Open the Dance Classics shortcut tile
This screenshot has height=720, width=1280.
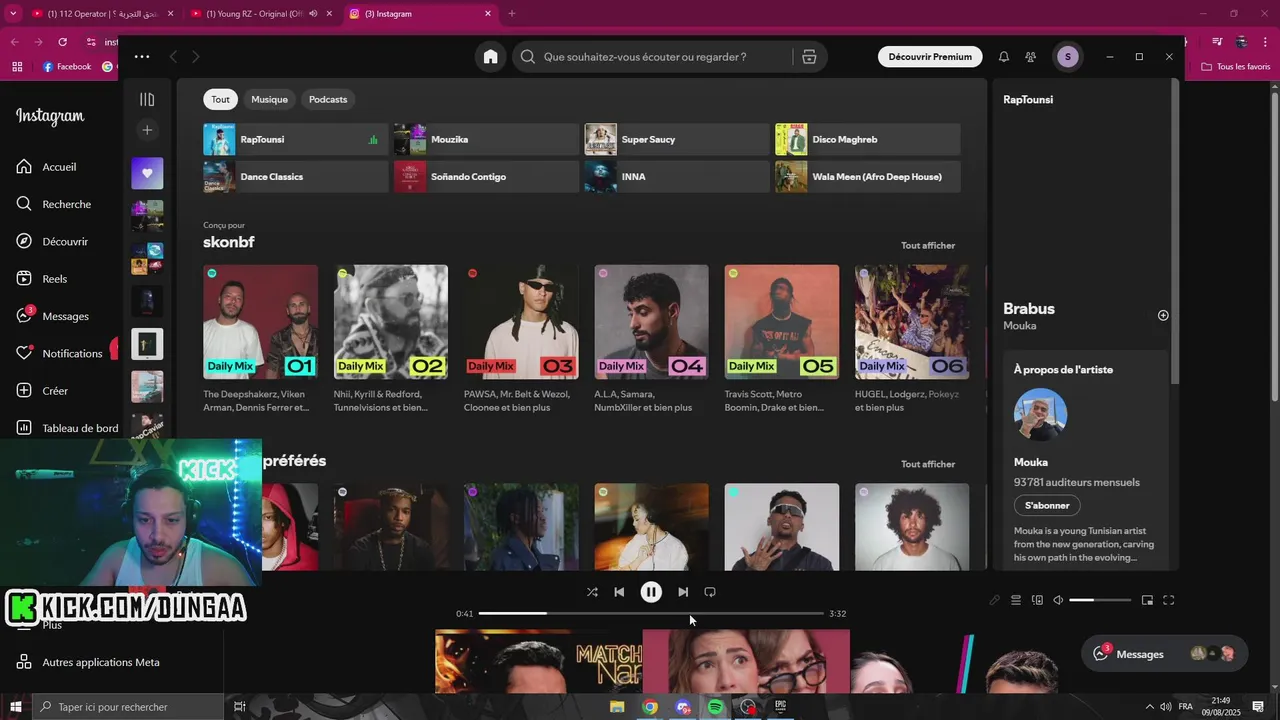click(295, 177)
